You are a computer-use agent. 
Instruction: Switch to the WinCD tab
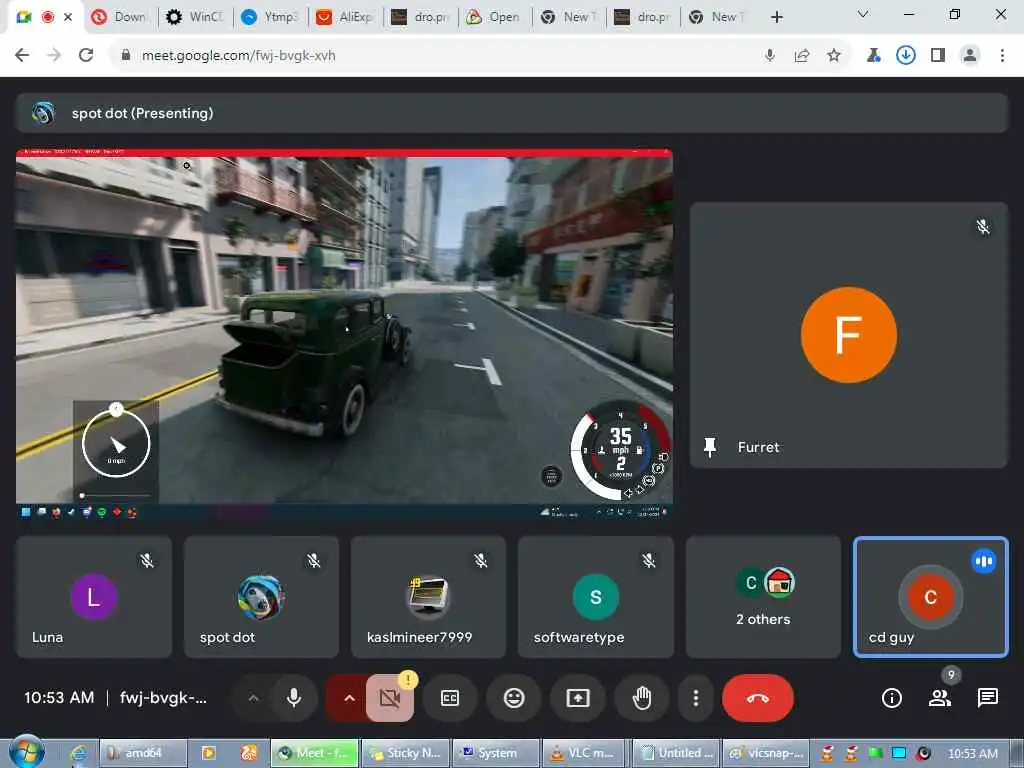coord(195,17)
